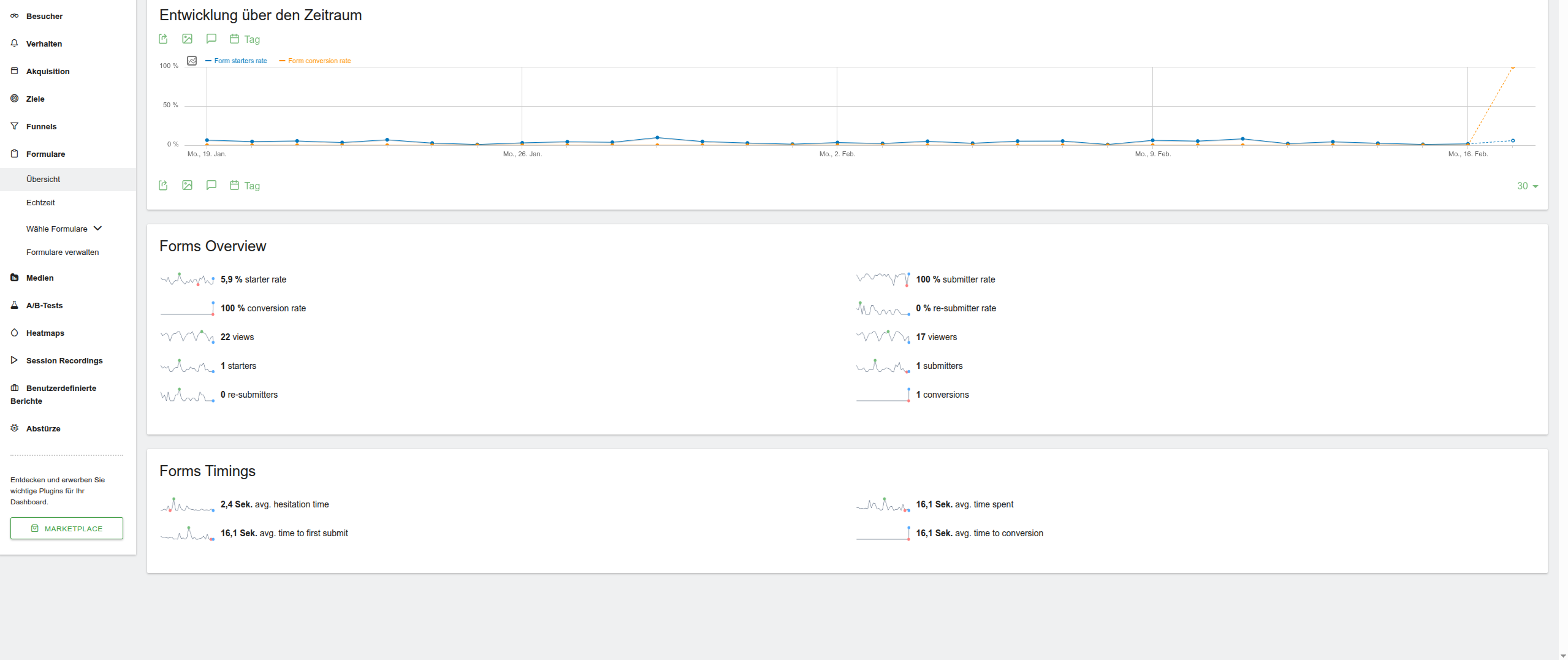Screen dimensions: 1568x660
Task: Click the Marketplace button
Action: tap(67, 528)
